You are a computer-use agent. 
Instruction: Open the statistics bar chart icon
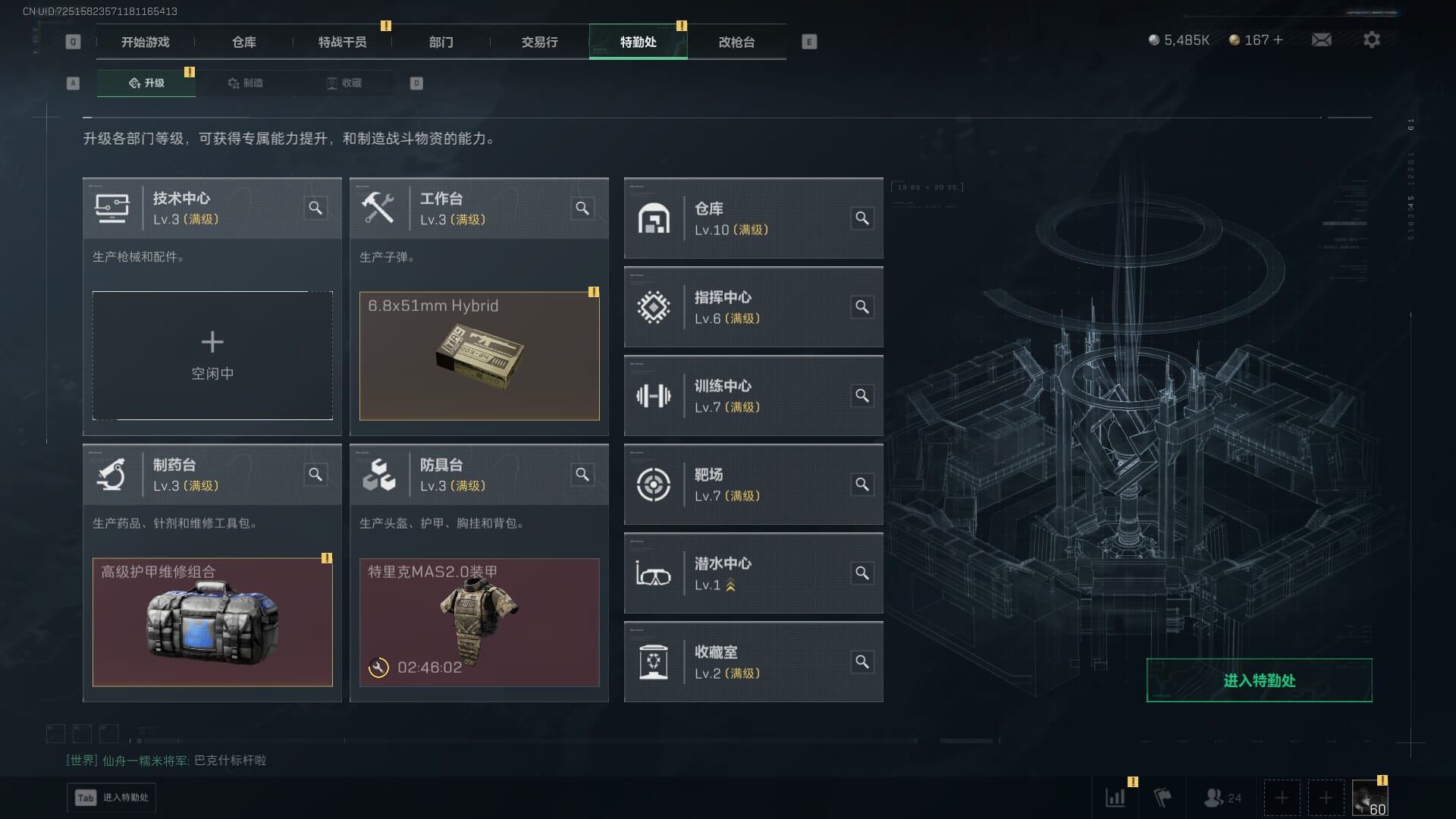coord(1115,798)
